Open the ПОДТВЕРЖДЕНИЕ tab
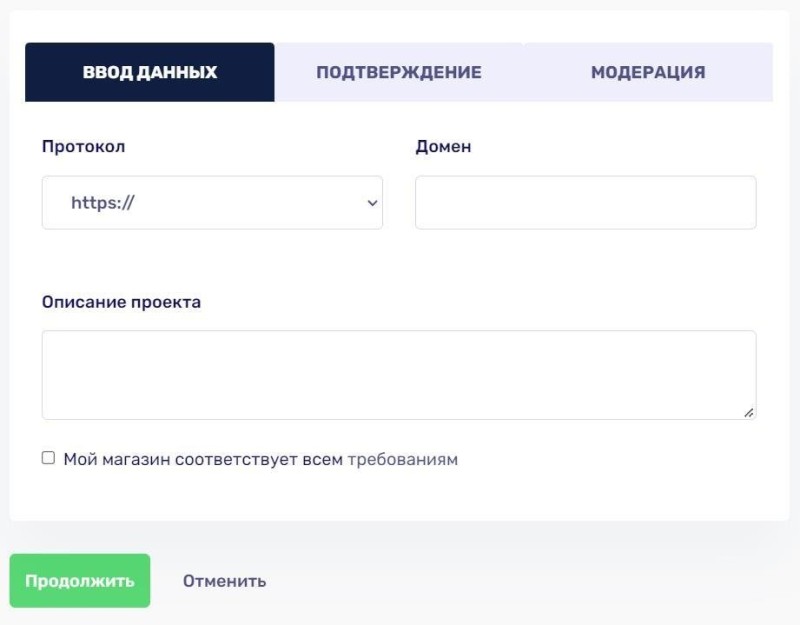 (399, 72)
